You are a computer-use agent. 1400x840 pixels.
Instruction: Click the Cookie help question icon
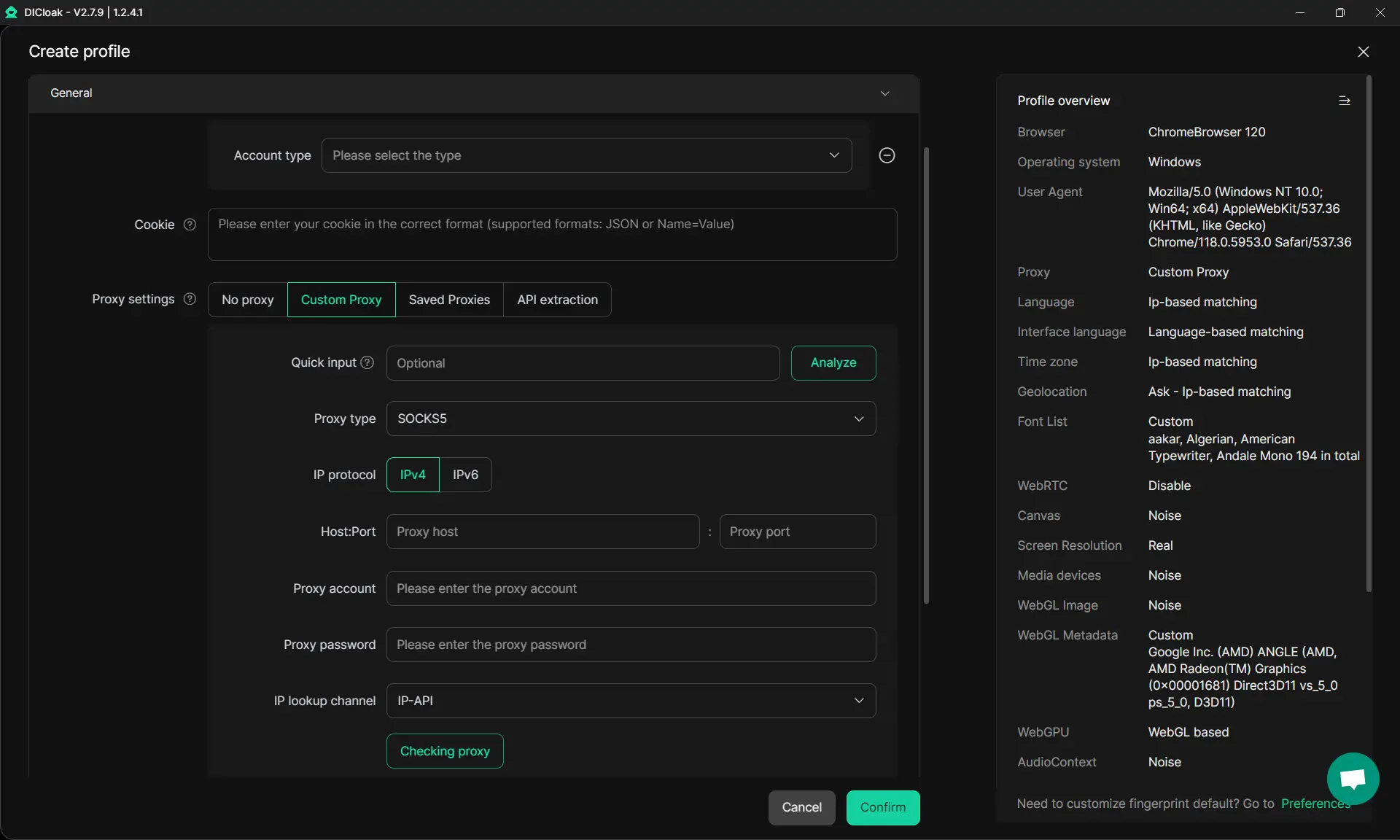click(x=190, y=225)
